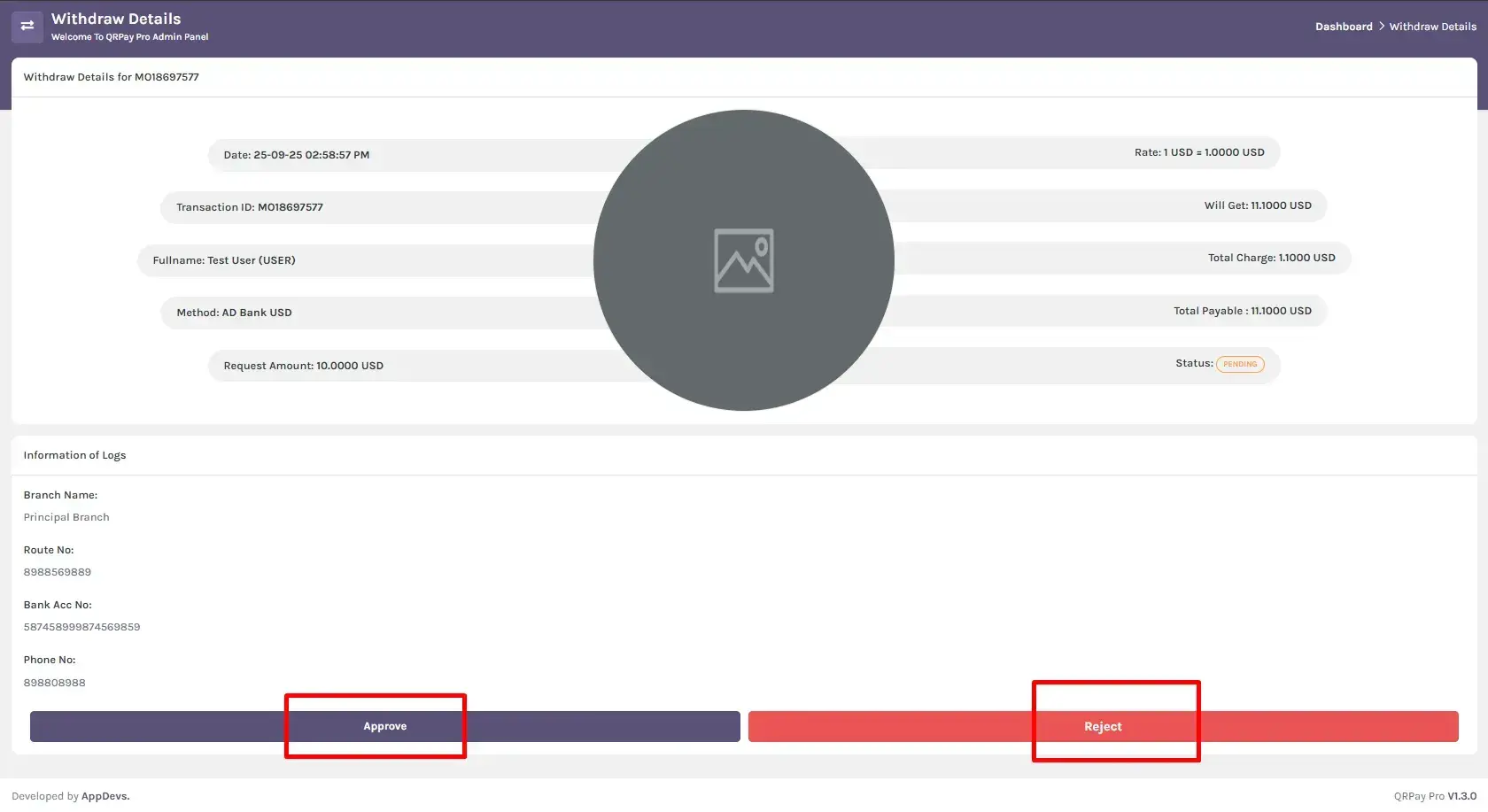Open the image placeholder icon in circle

point(744,261)
